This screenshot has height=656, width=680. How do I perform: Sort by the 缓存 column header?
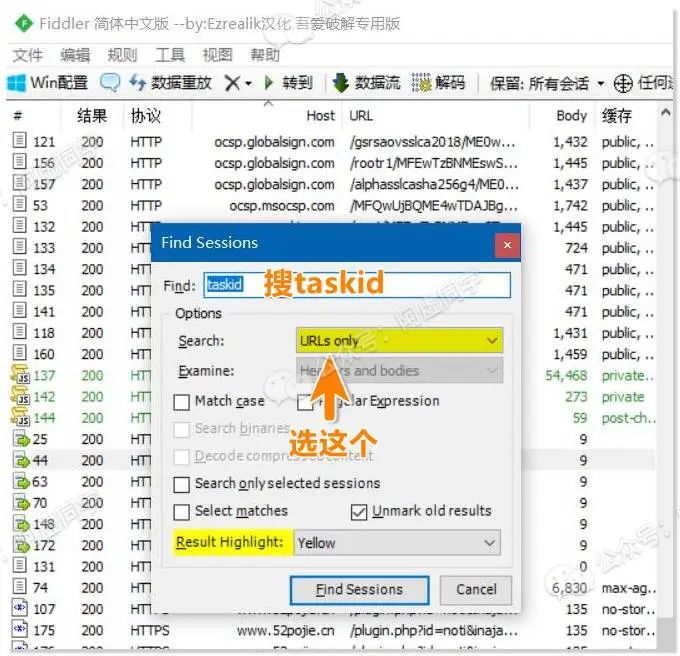[x=616, y=116]
